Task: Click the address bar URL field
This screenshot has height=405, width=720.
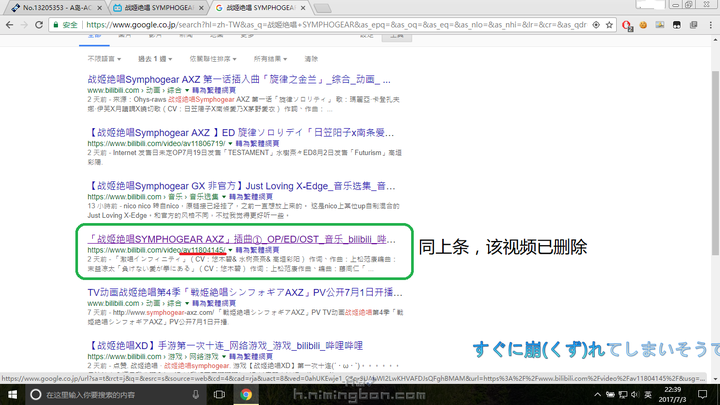Action: click(335, 25)
